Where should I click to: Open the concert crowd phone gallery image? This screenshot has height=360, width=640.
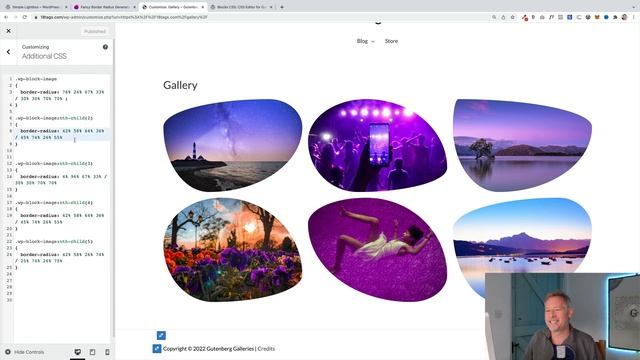pyautogui.click(x=378, y=145)
